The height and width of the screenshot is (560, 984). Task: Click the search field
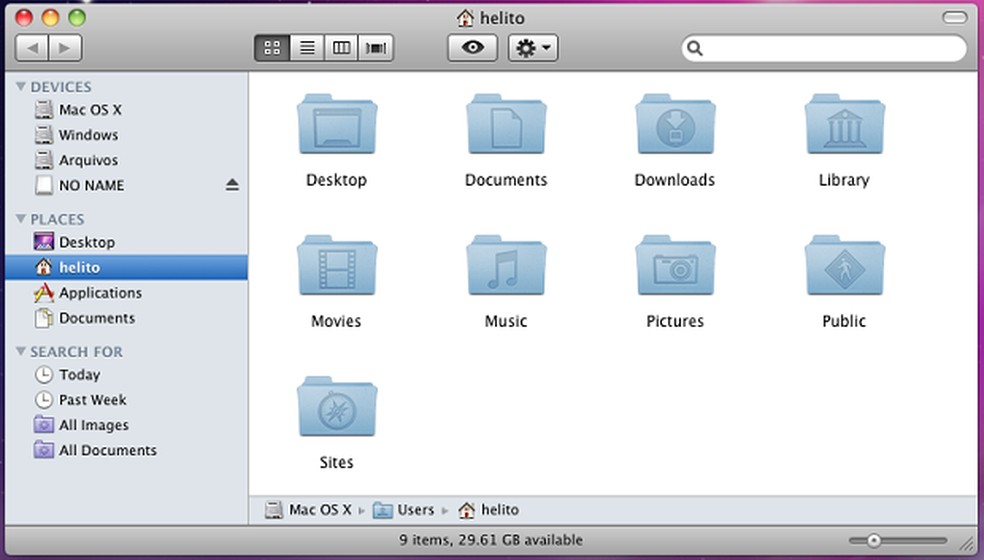(x=830, y=48)
